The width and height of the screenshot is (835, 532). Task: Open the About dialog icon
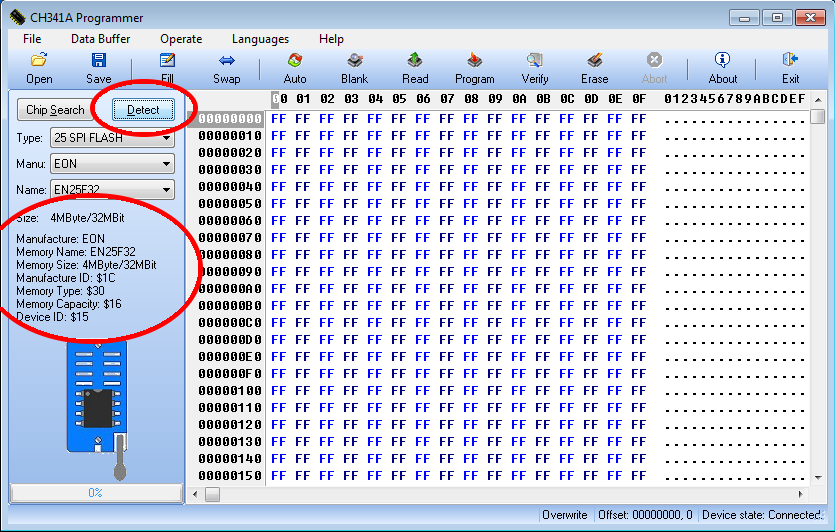[x=723, y=60]
